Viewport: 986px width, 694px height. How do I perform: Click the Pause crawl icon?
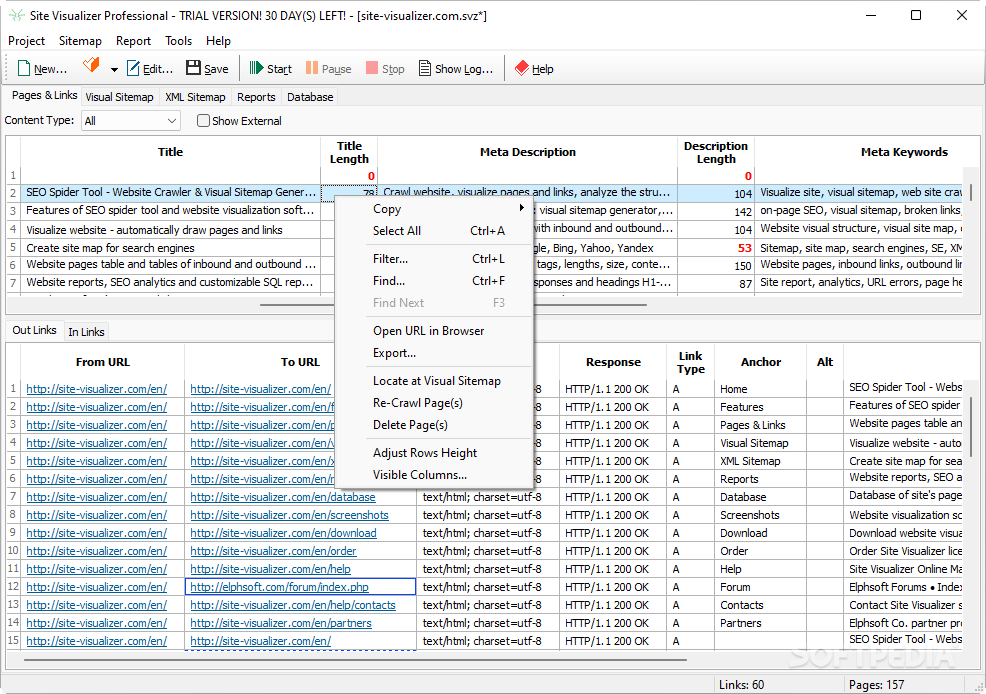point(312,68)
